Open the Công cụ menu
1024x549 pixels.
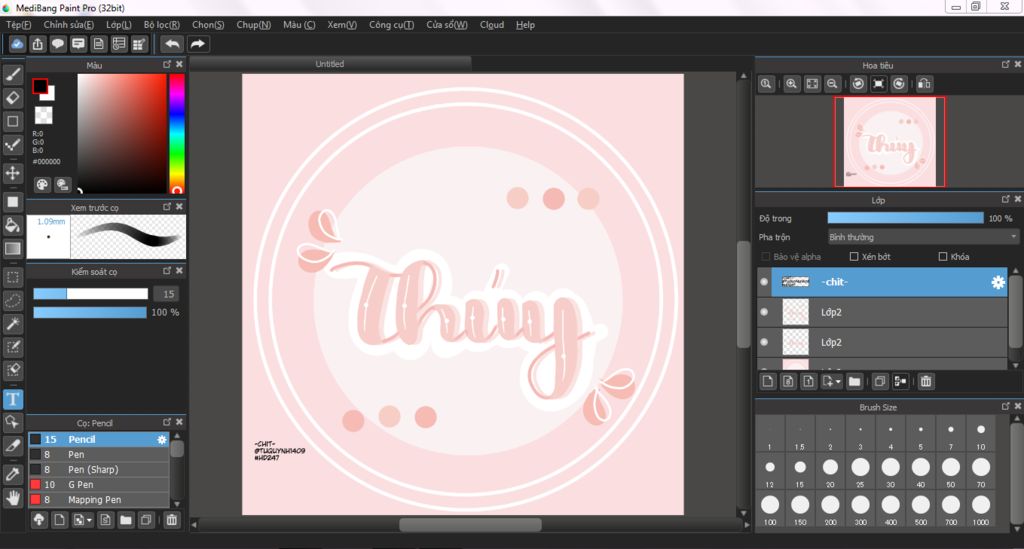coord(391,25)
